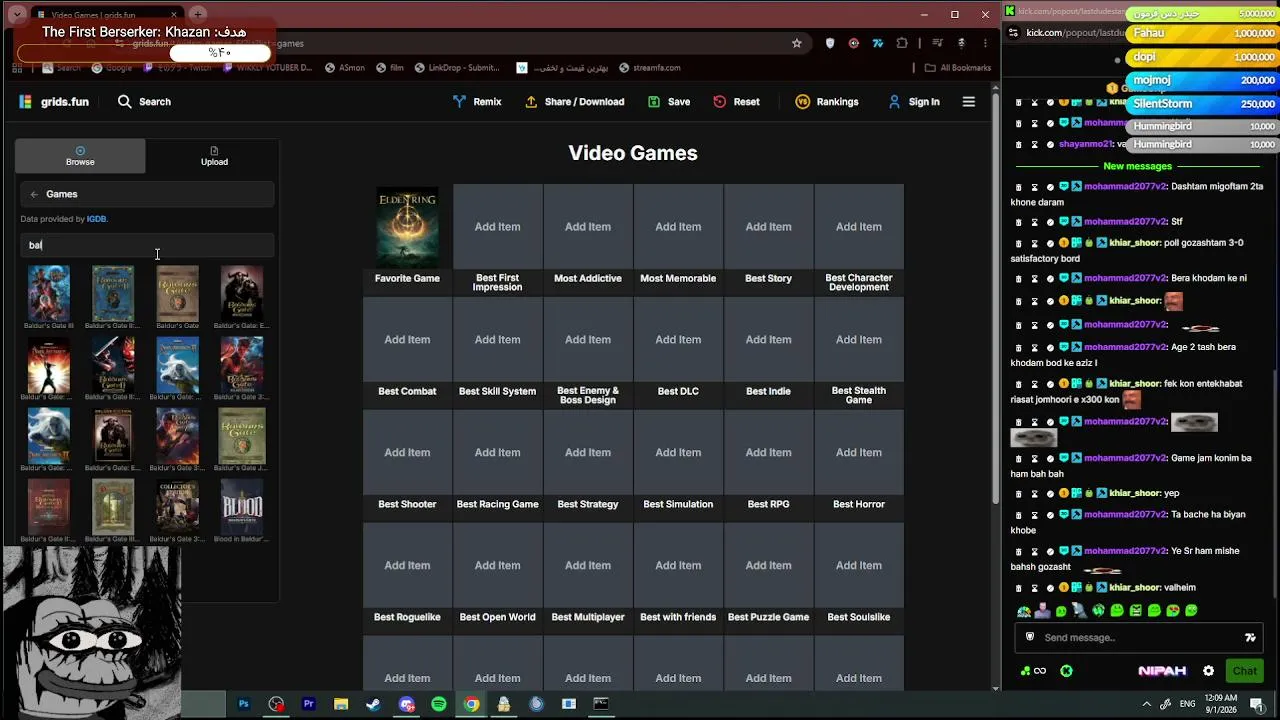This screenshot has height=720, width=1280.
Task: Open Photoshop from the taskbar
Action: click(243, 704)
